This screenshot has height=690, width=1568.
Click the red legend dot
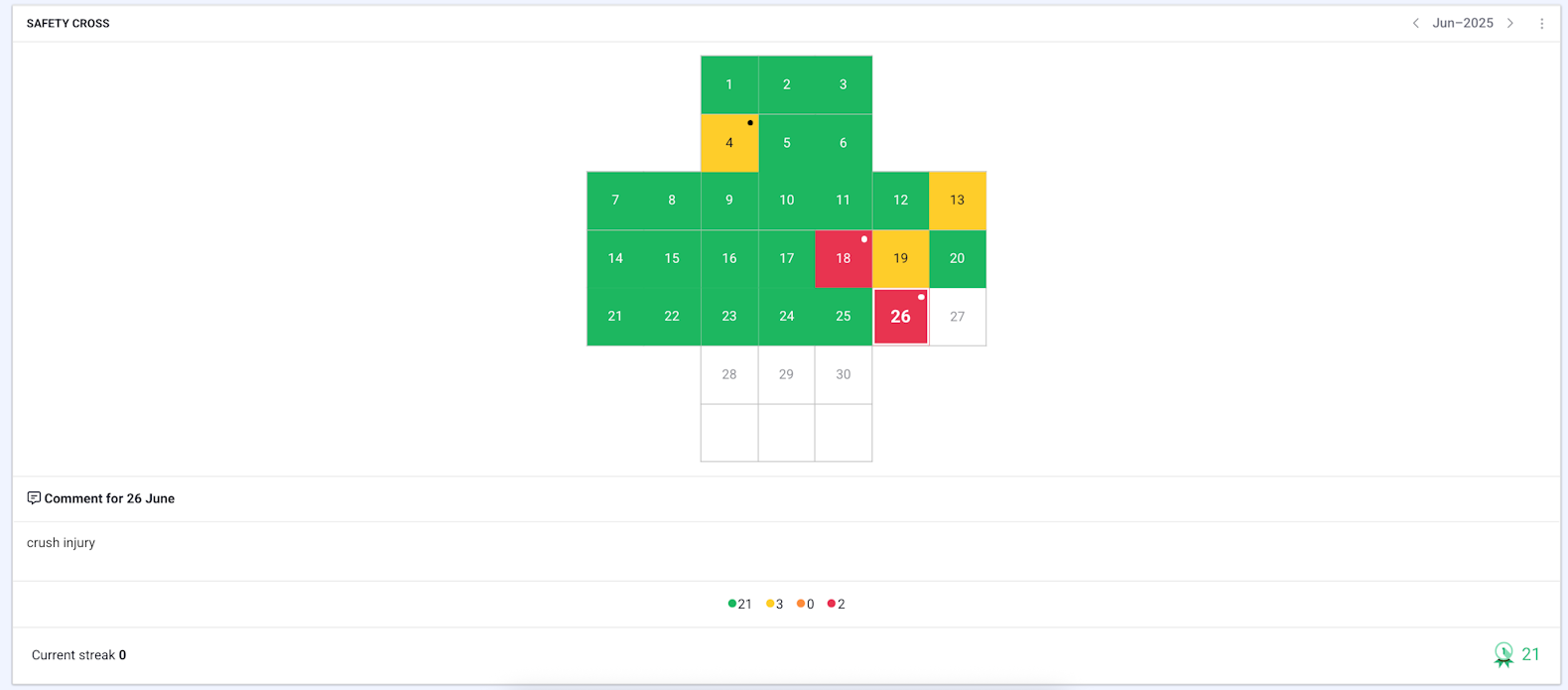832,604
